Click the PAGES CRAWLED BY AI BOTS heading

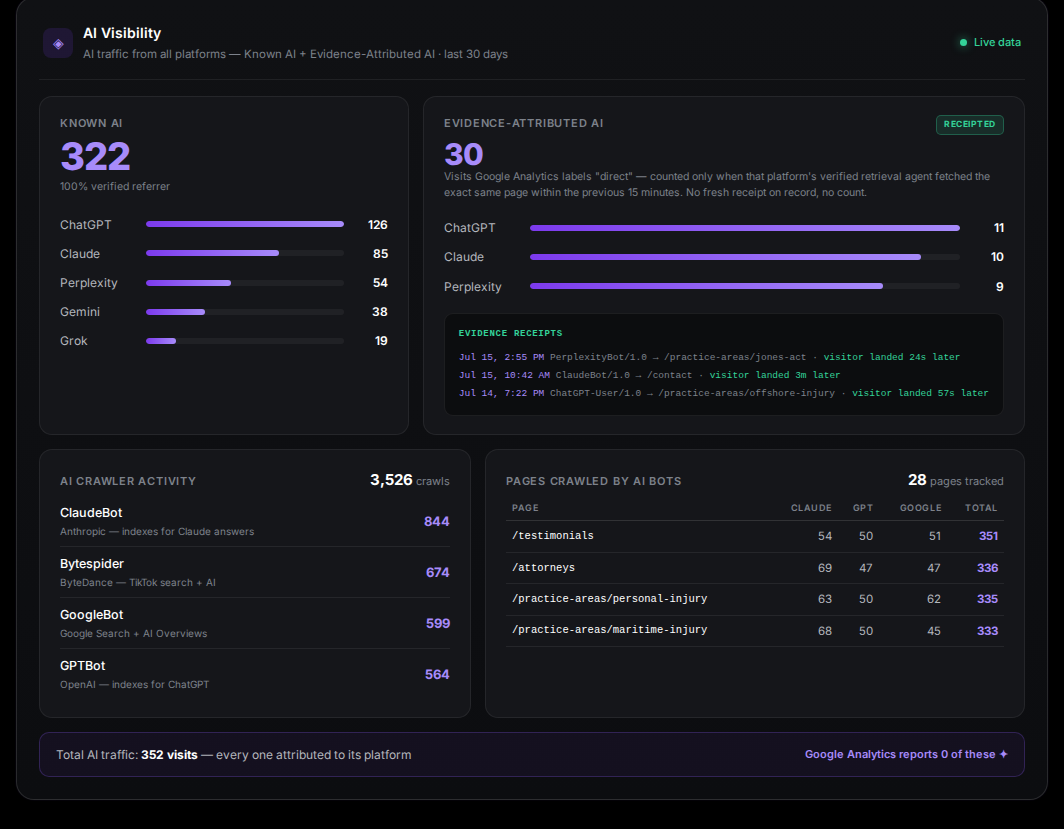(593, 481)
